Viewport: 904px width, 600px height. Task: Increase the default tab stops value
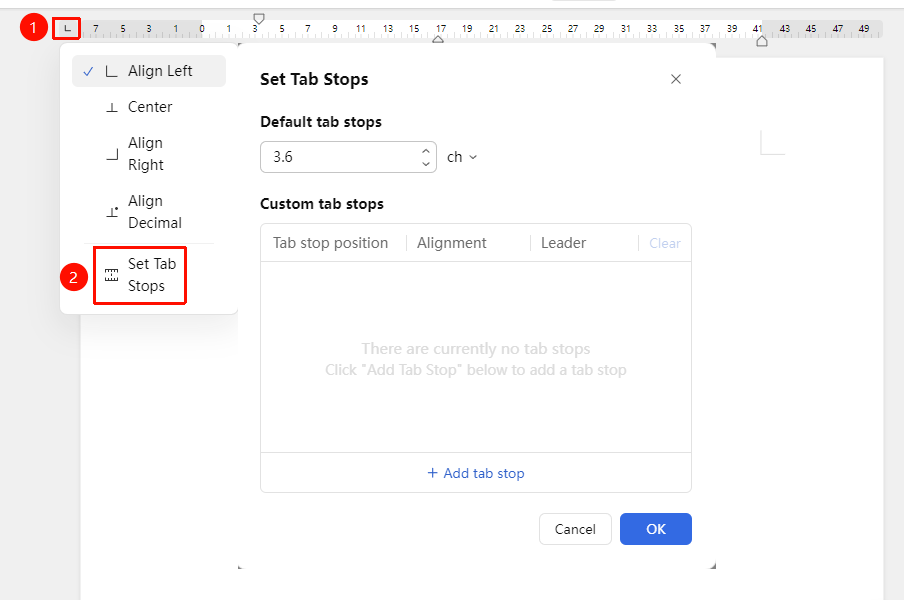[x=426, y=151]
